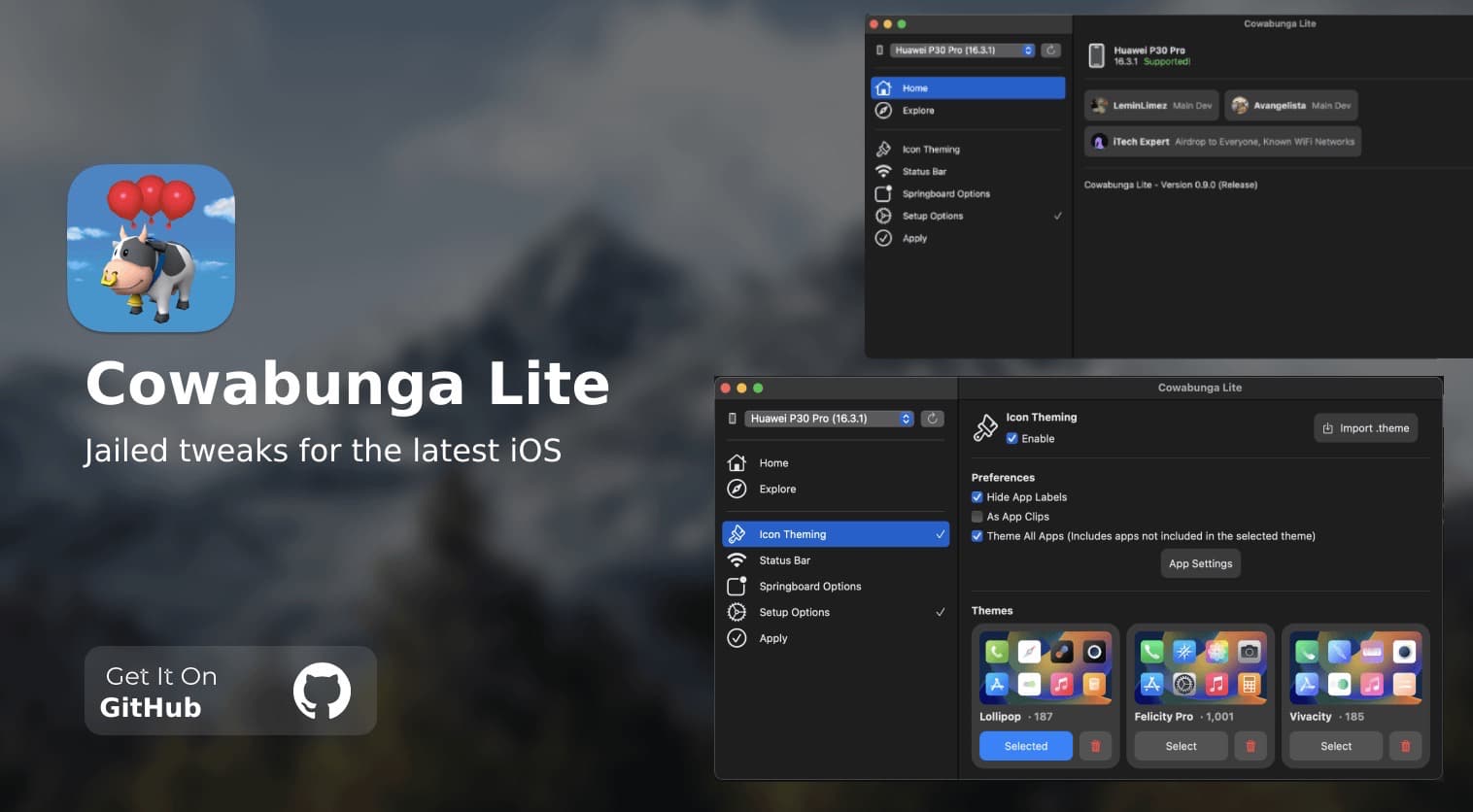Click Select button under Felicity Pro
Viewport: 1473px width, 812px height.
(1182, 746)
